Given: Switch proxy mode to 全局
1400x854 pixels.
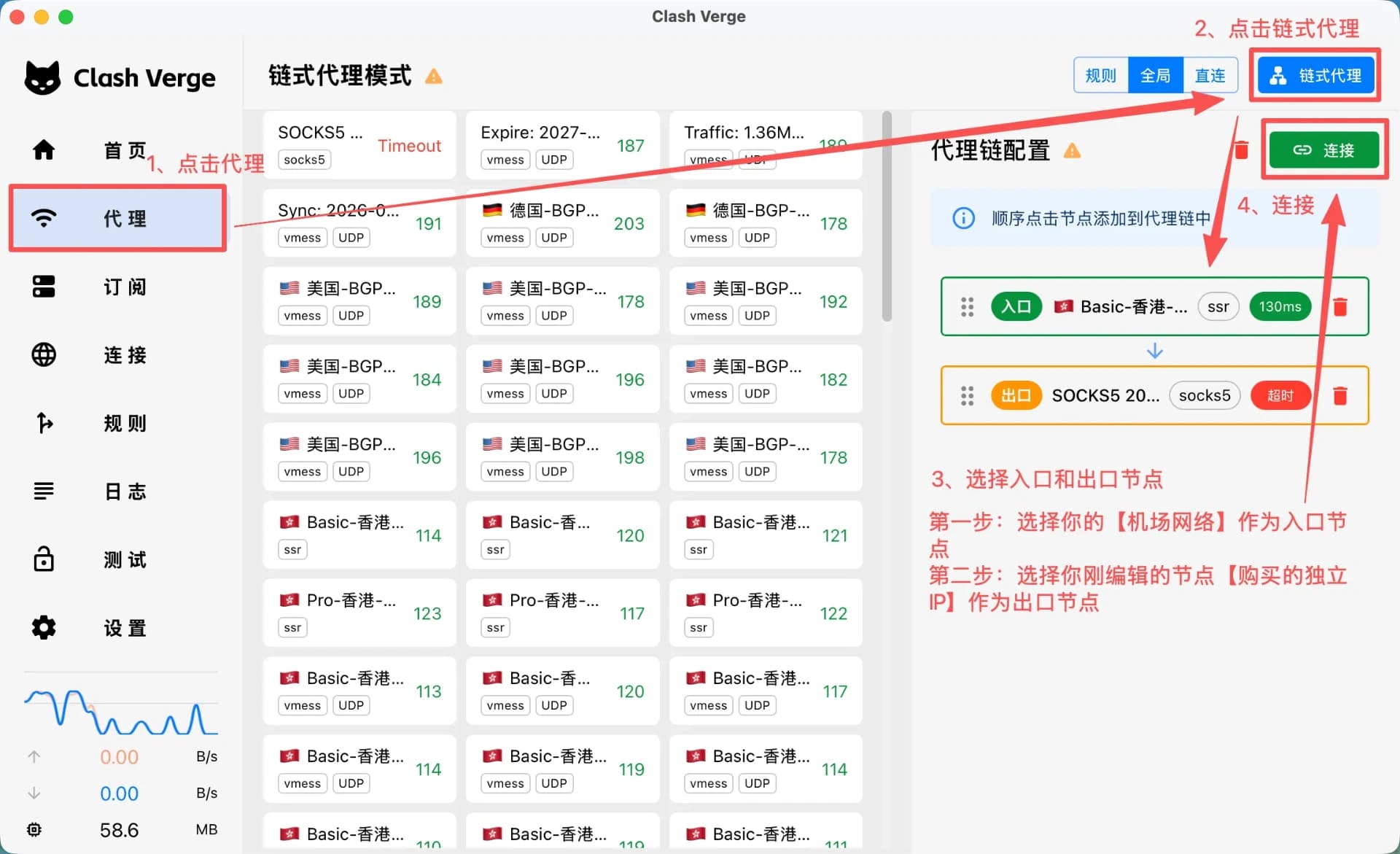Looking at the screenshot, I should 1155,75.
